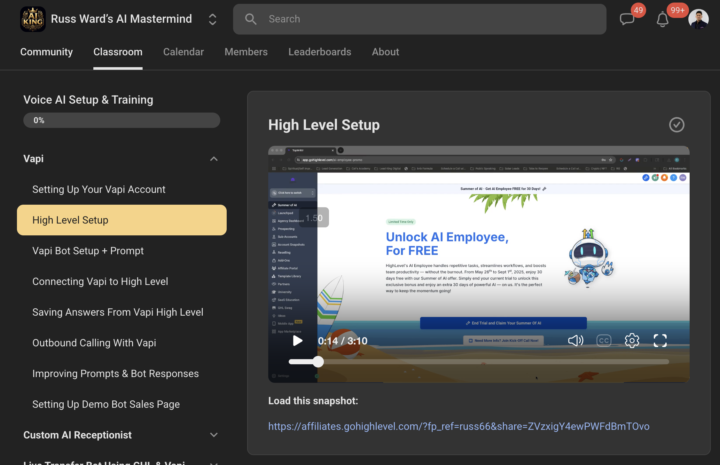
Task: Click the 1.50 playback speed badge
Action: click(314, 218)
